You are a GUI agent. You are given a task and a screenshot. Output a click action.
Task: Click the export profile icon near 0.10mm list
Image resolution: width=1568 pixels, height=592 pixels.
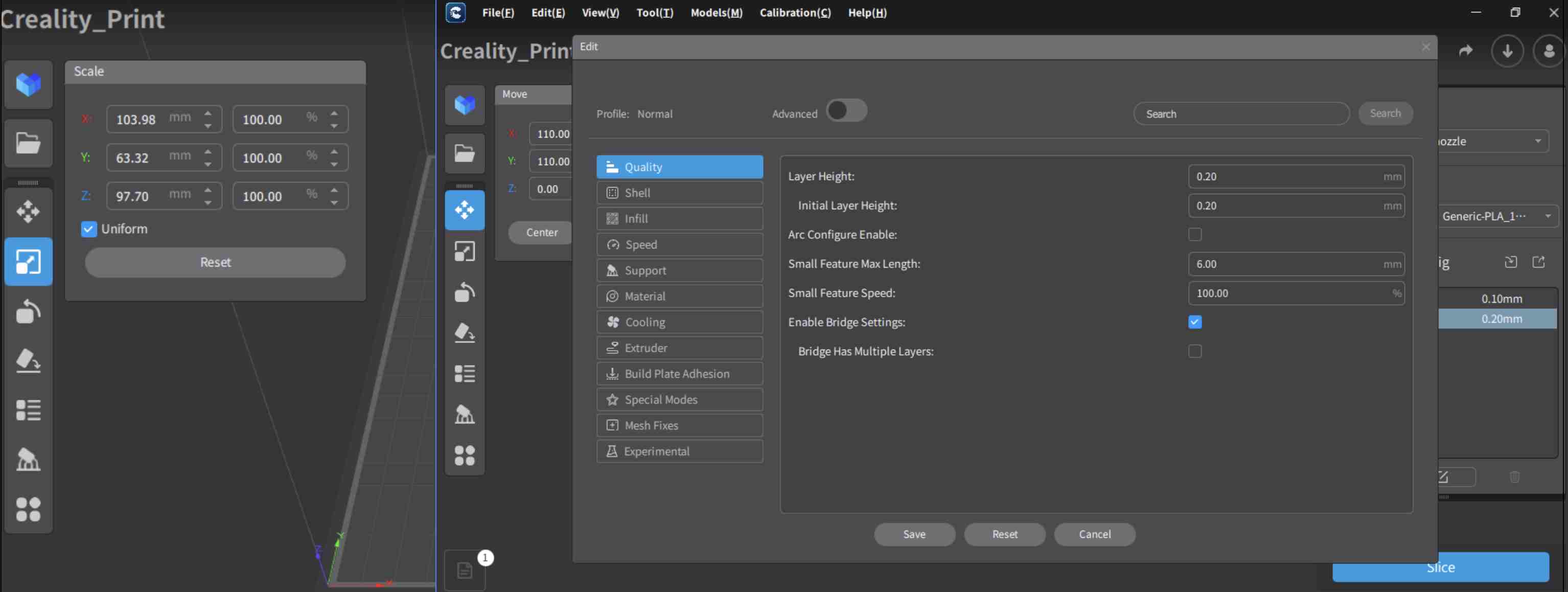point(1539,262)
